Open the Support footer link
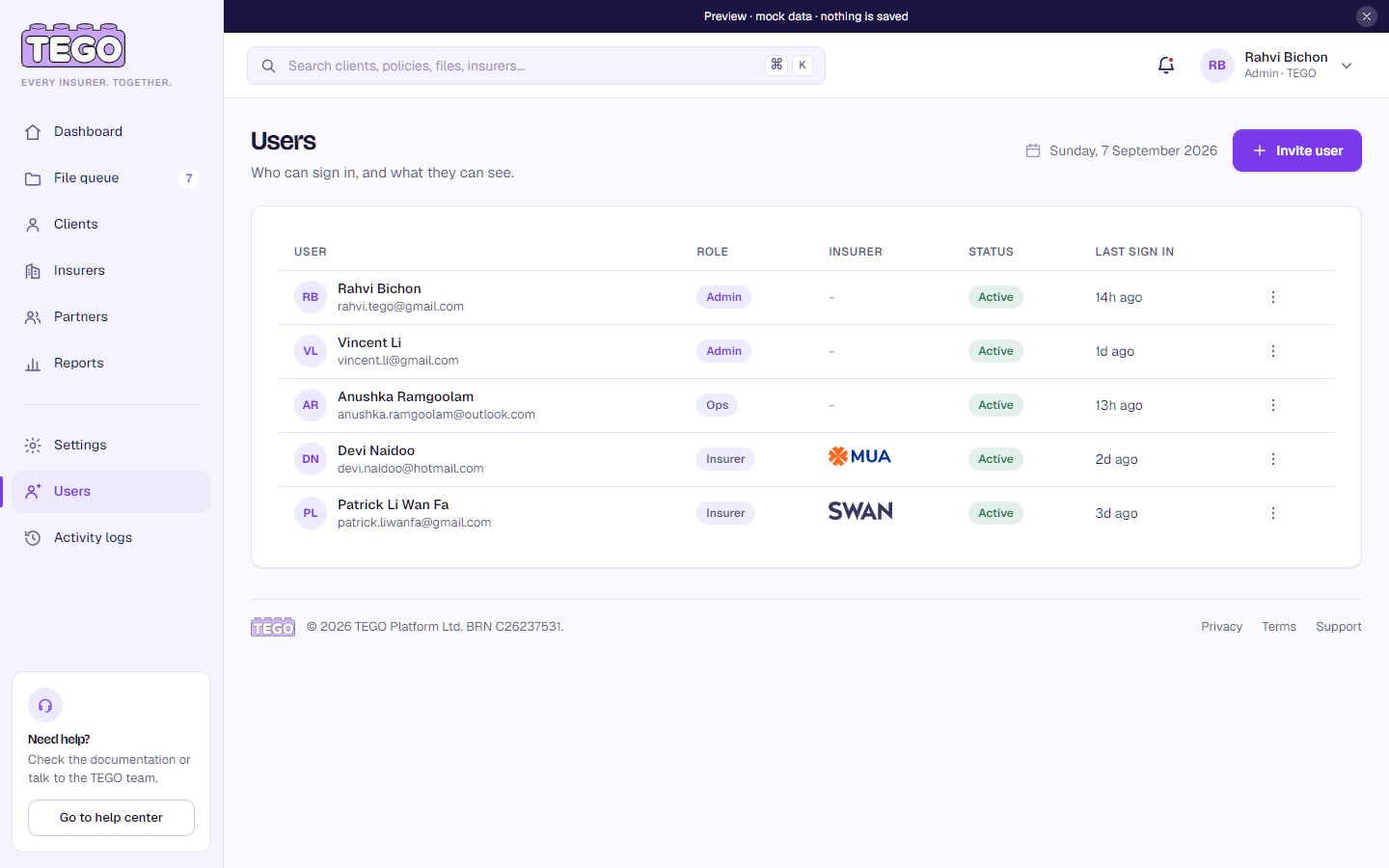Viewport: 1389px width, 868px height. [1339, 627]
